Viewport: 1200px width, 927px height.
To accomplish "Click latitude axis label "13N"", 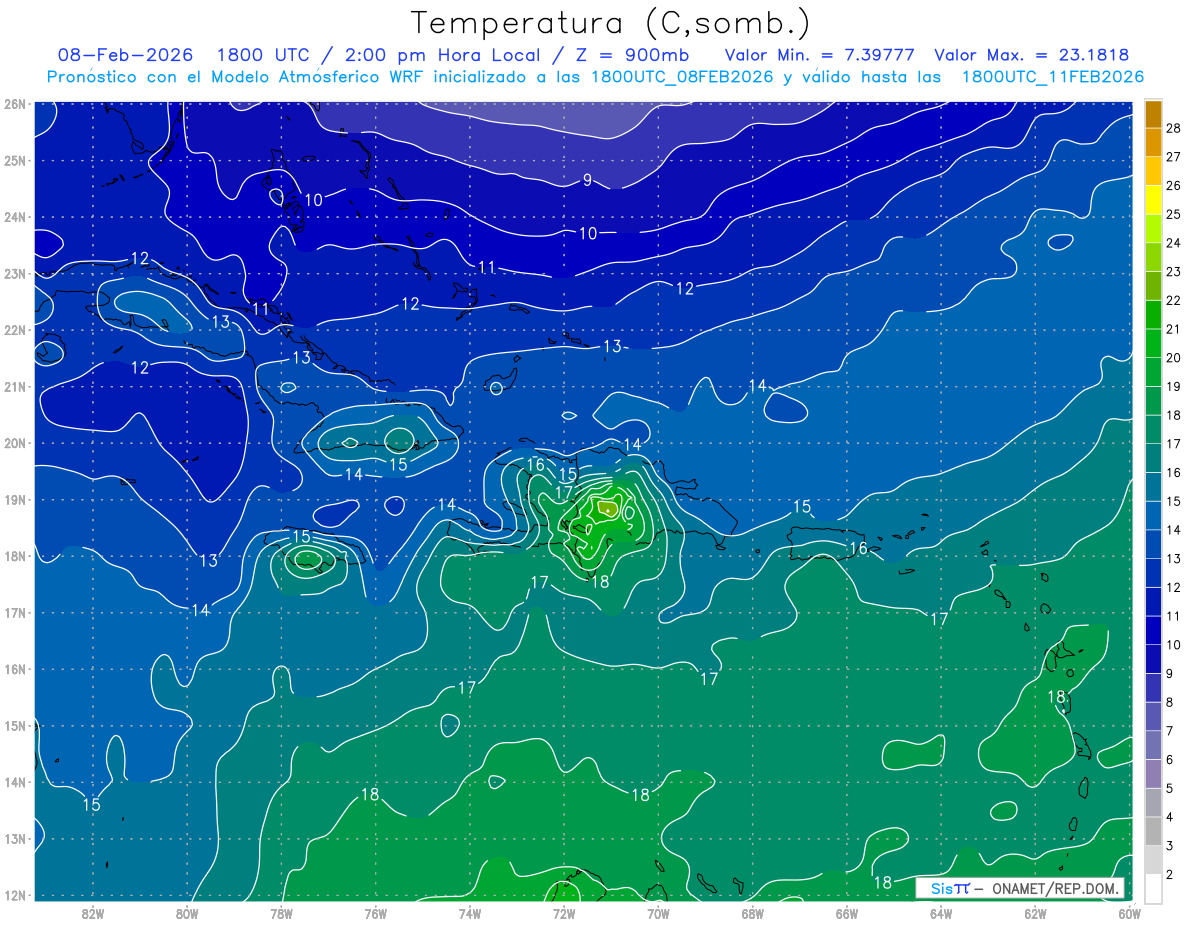I will 14,839.
